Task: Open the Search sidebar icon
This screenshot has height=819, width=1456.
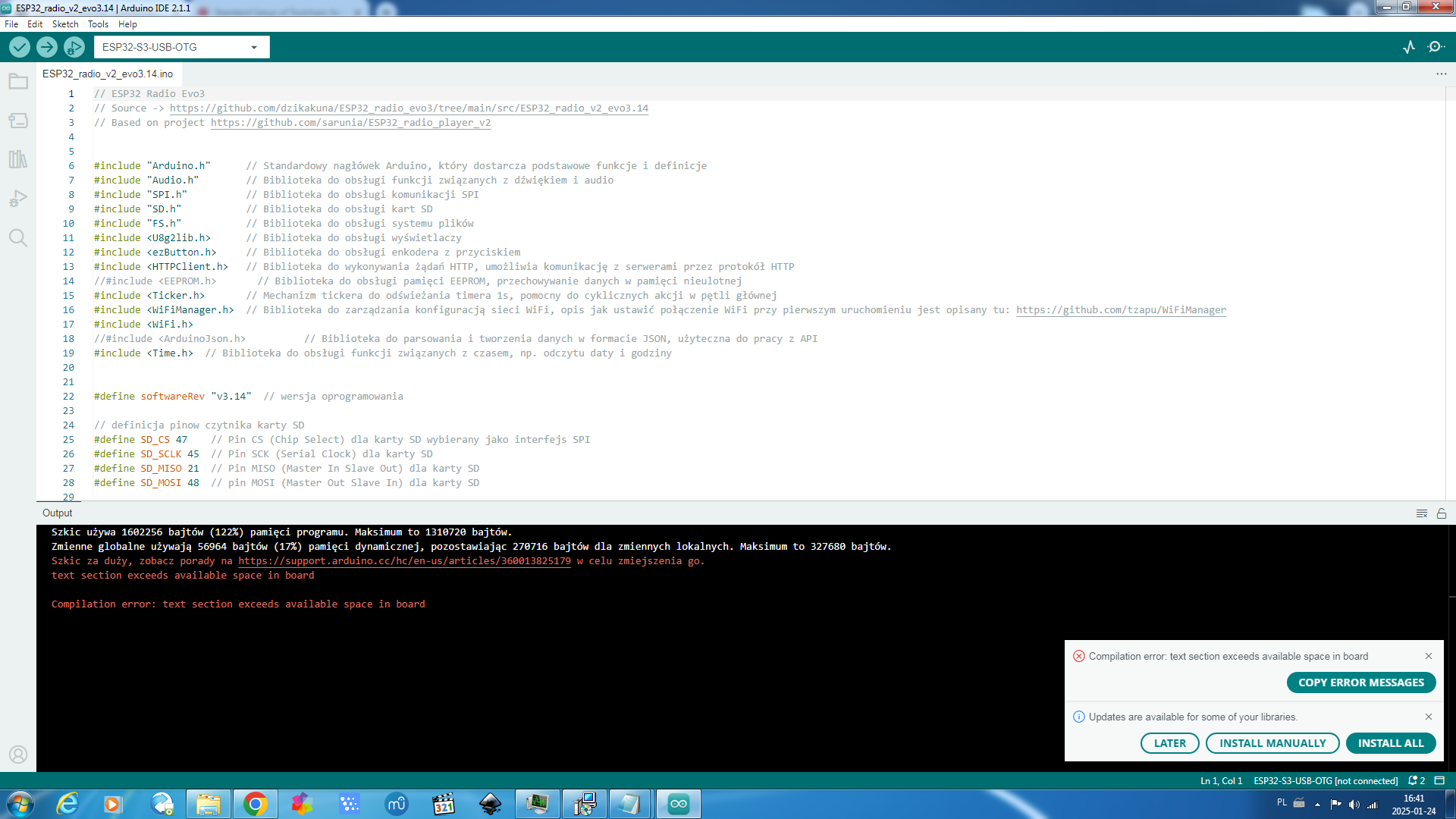Action: point(18,238)
